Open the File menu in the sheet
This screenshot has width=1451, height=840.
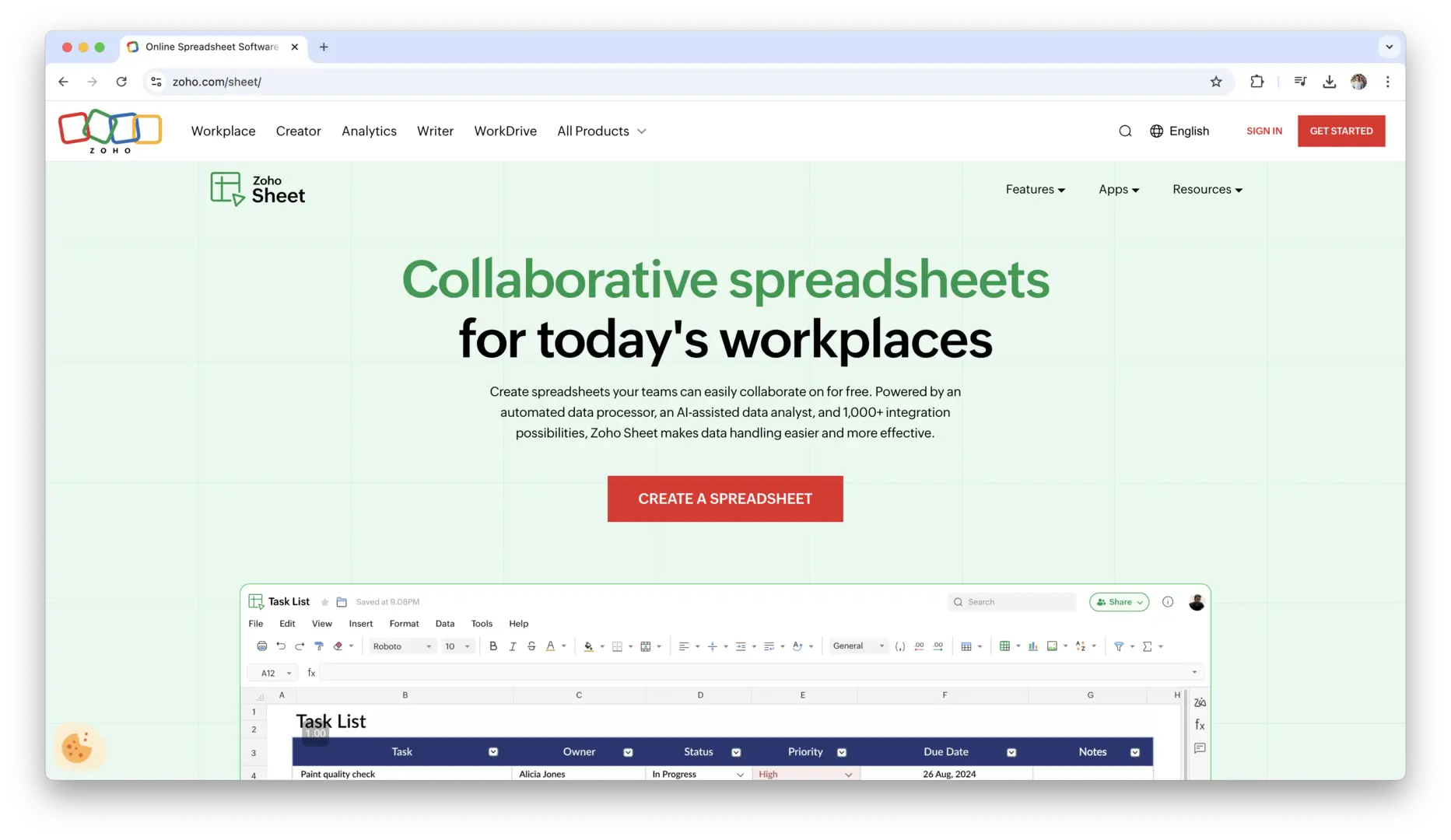tap(256, 624)
